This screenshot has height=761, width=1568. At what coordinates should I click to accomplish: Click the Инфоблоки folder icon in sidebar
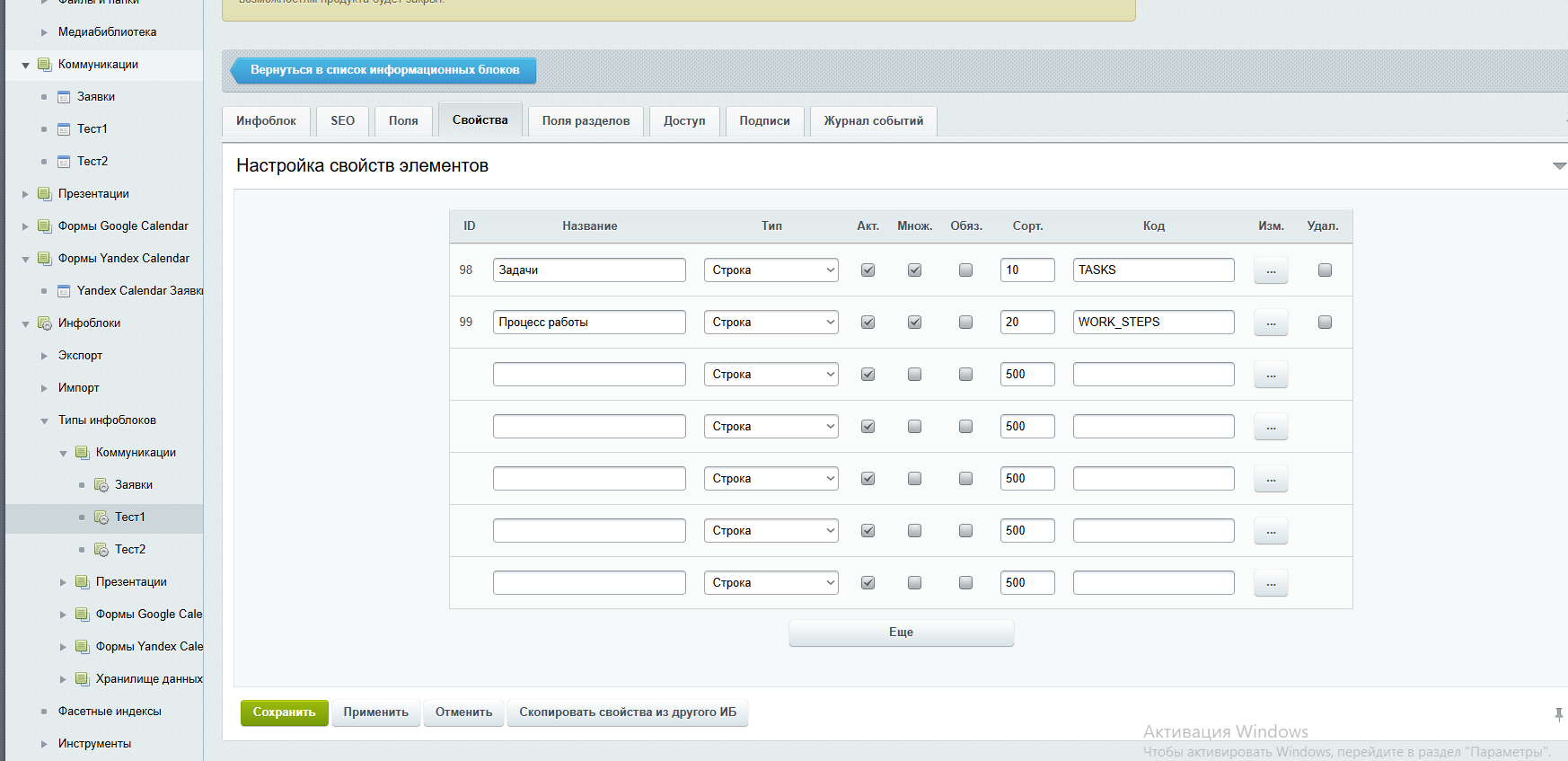45,323
